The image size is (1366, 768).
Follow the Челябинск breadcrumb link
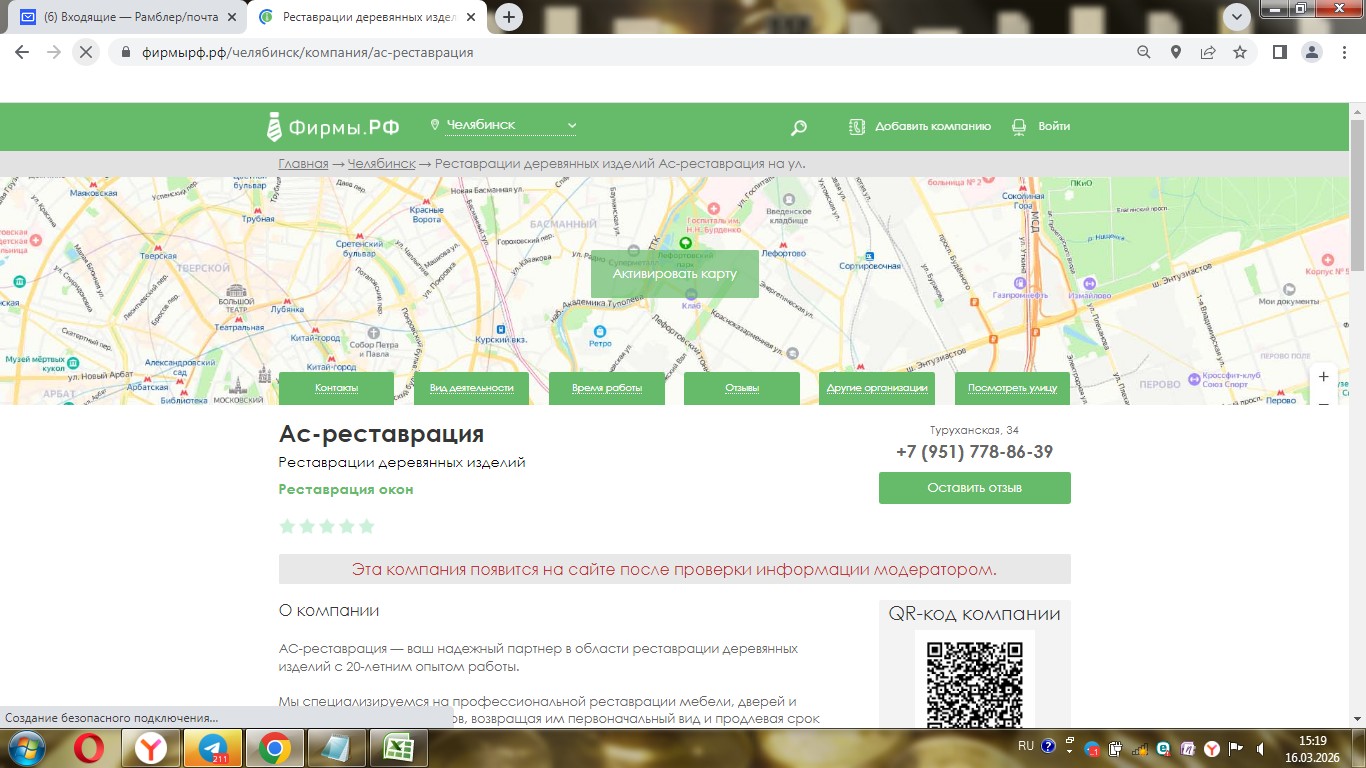pyautogui.click(x=381, y=164)
